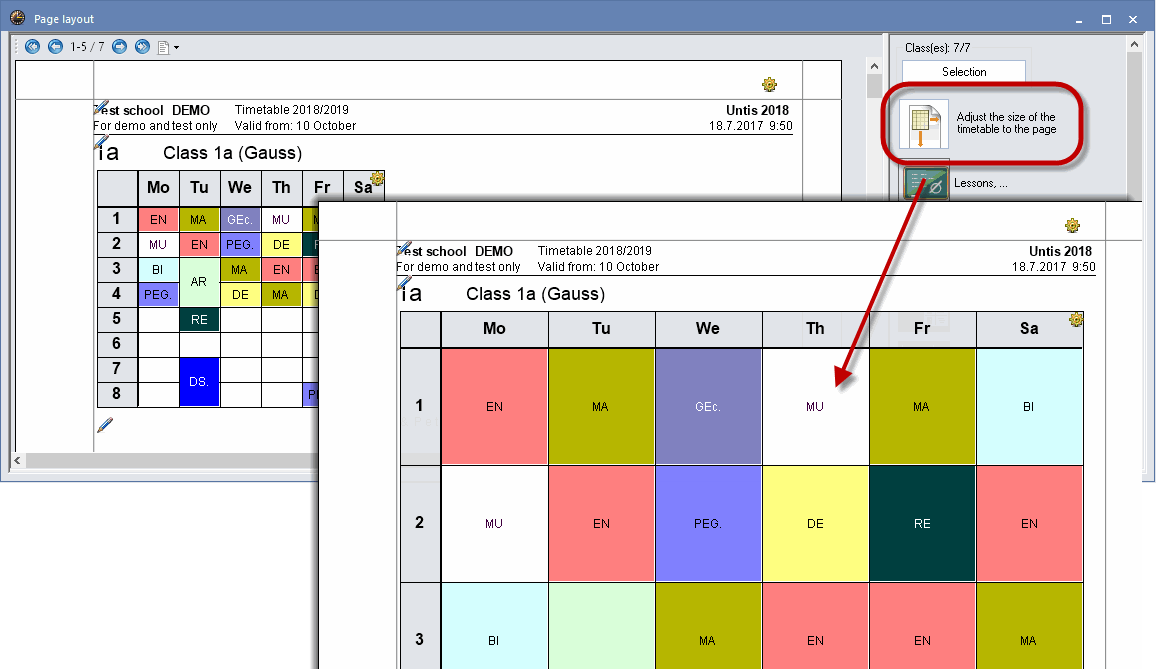Click the Lessons blackboard icon in the side panel

926,183
